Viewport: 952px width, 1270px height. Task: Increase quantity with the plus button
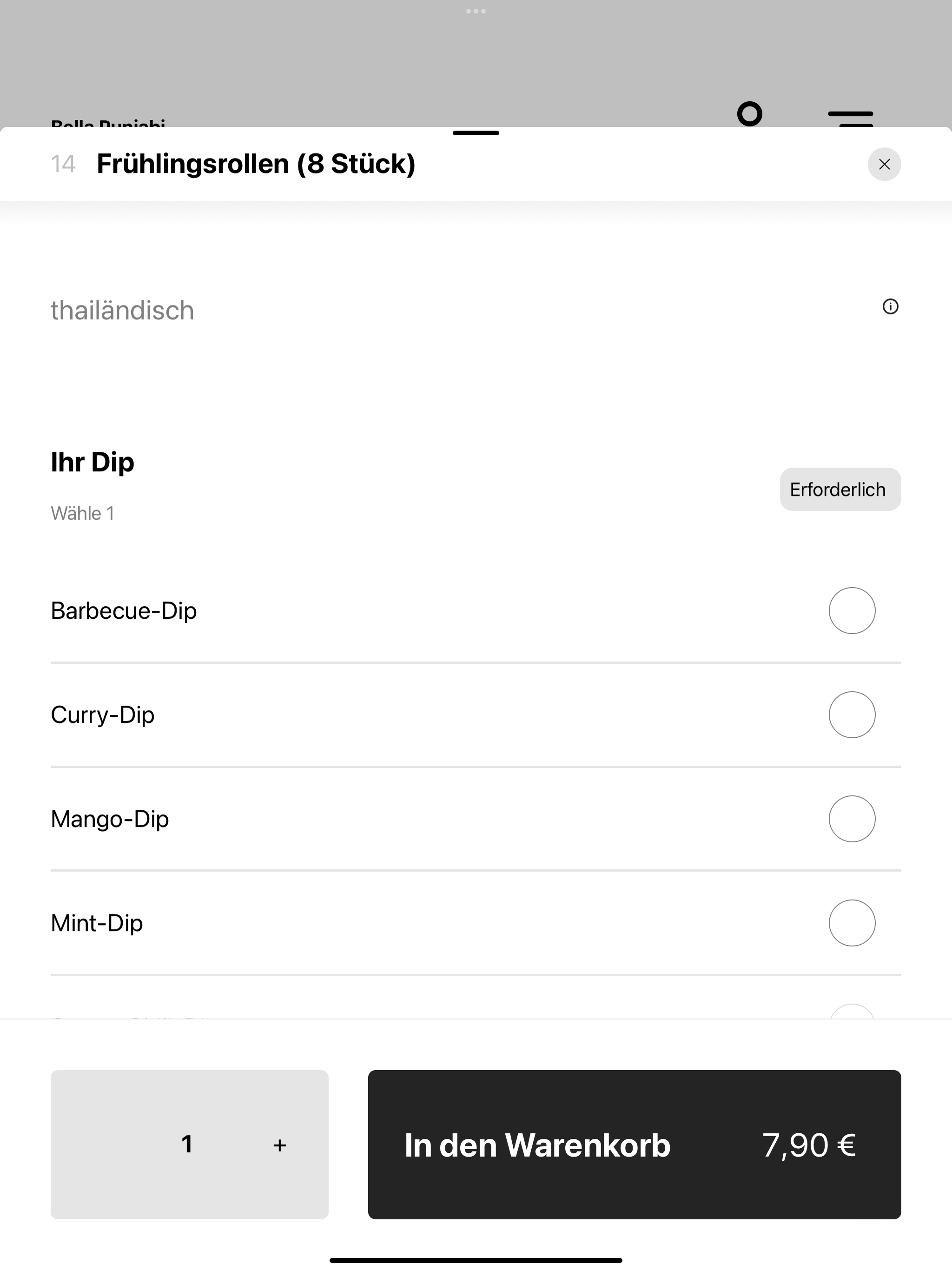[x=280, y=1145]
